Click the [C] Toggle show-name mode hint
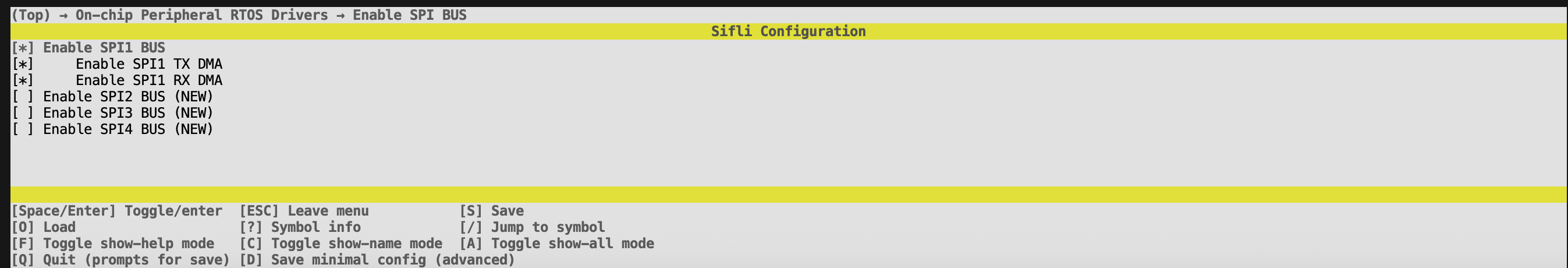Image resolution: width=1568 pixels, height=268 pixels. coord(341,244)
